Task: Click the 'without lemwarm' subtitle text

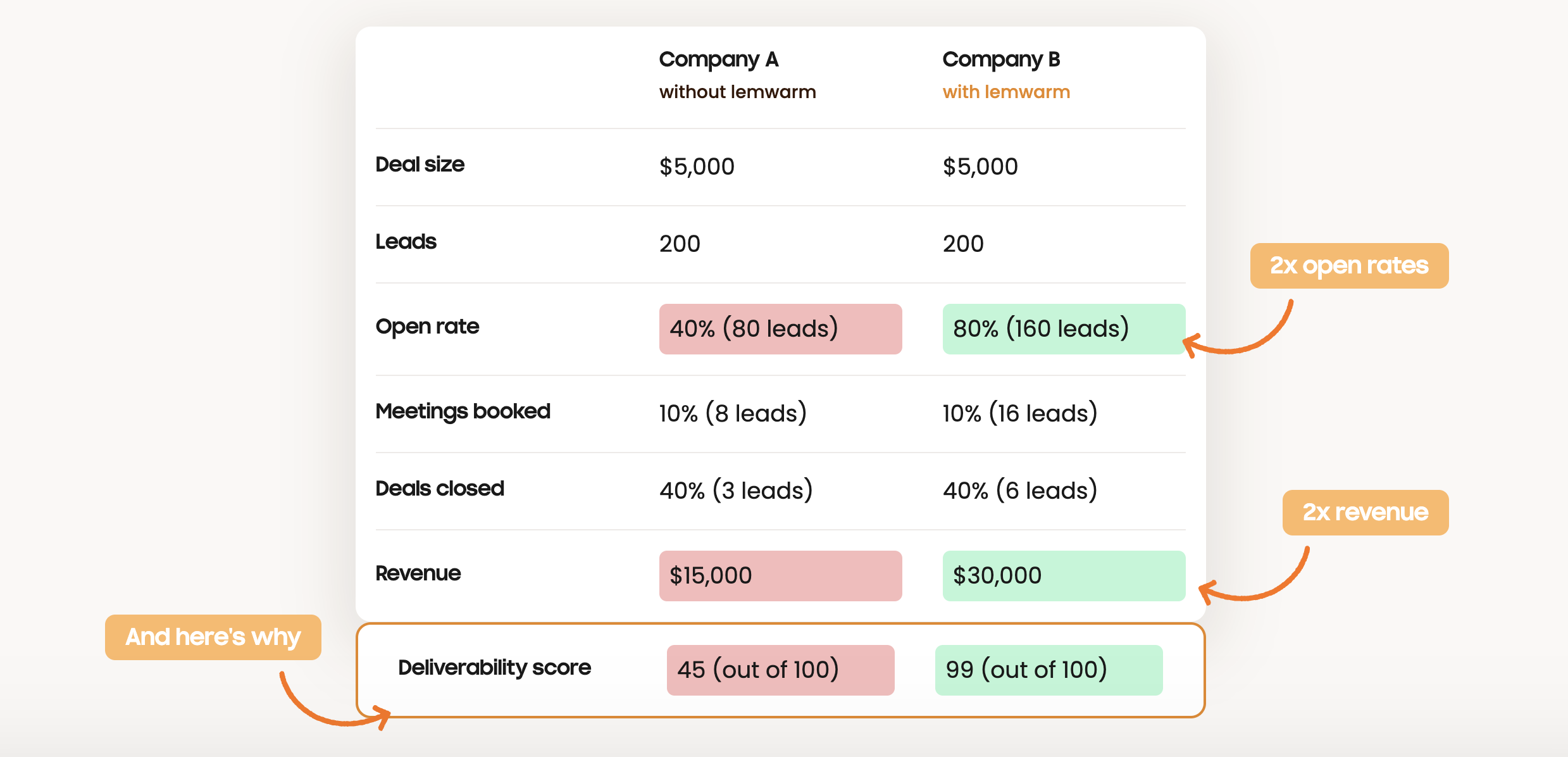Action: pos(737,92)
